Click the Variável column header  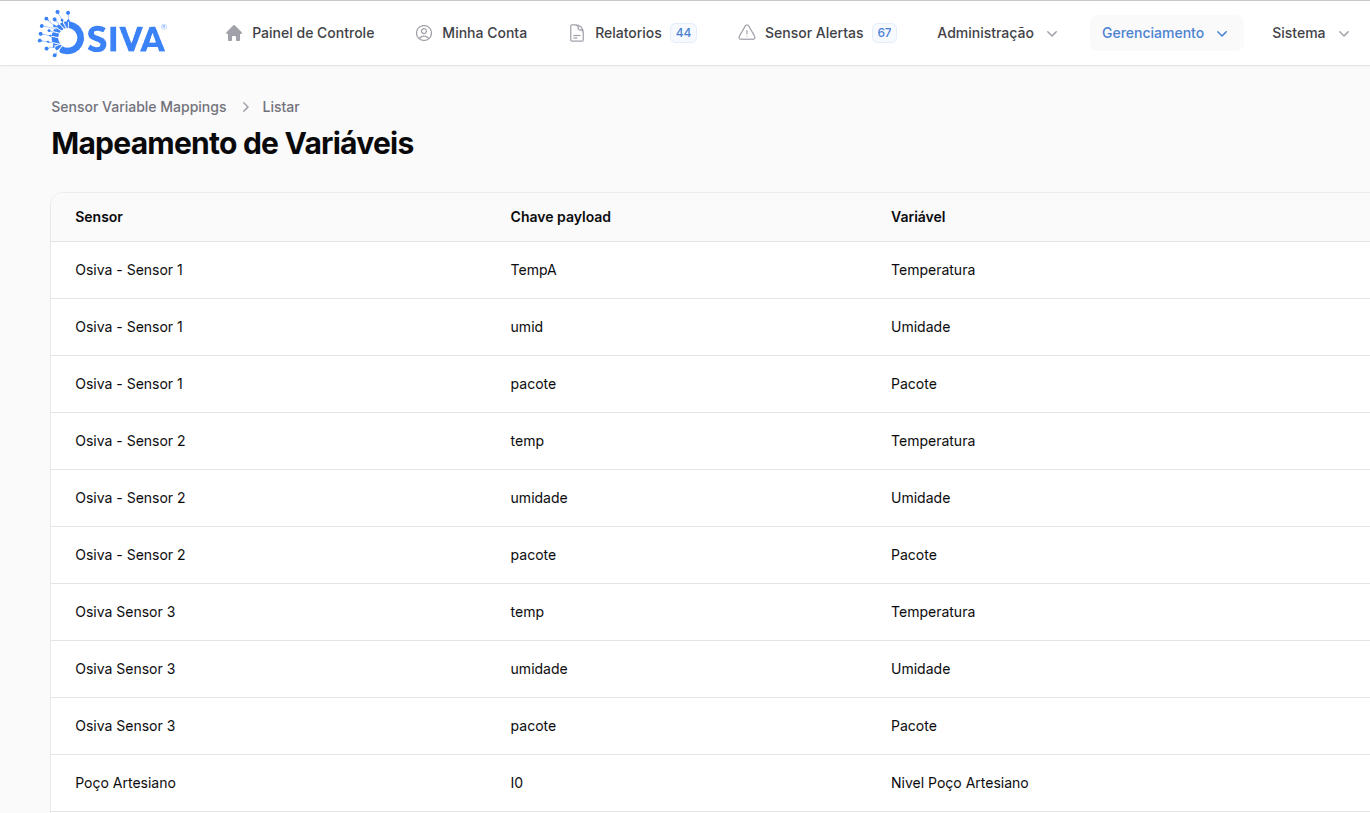[918, 217]
